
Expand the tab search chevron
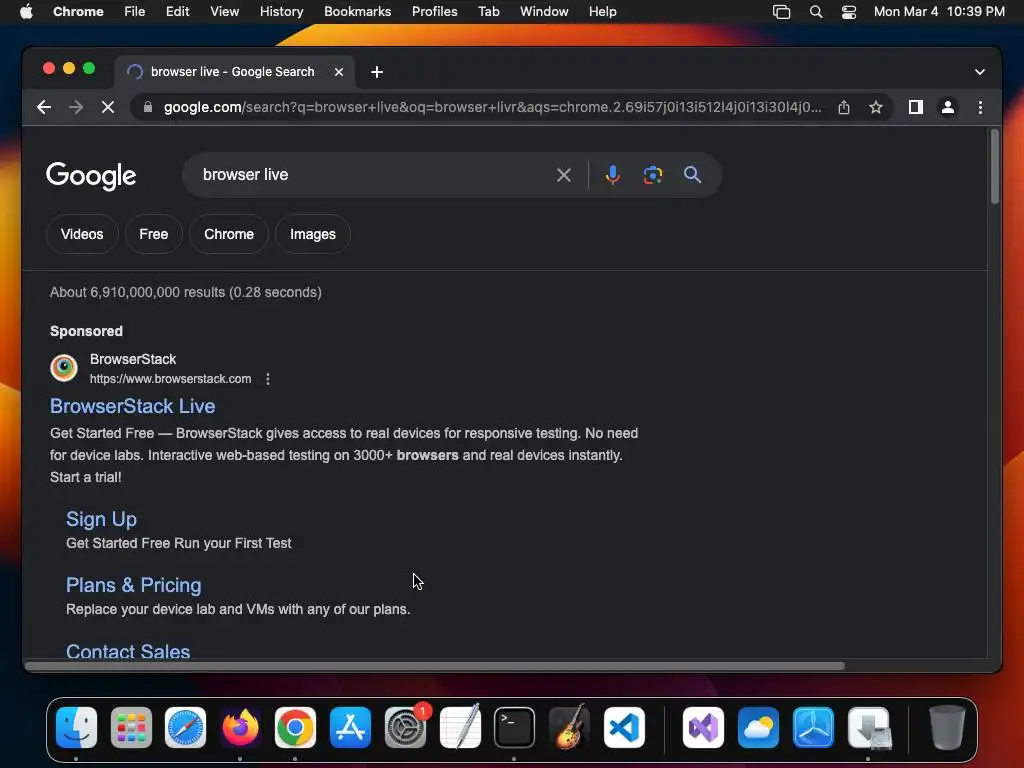coord(980,72)
